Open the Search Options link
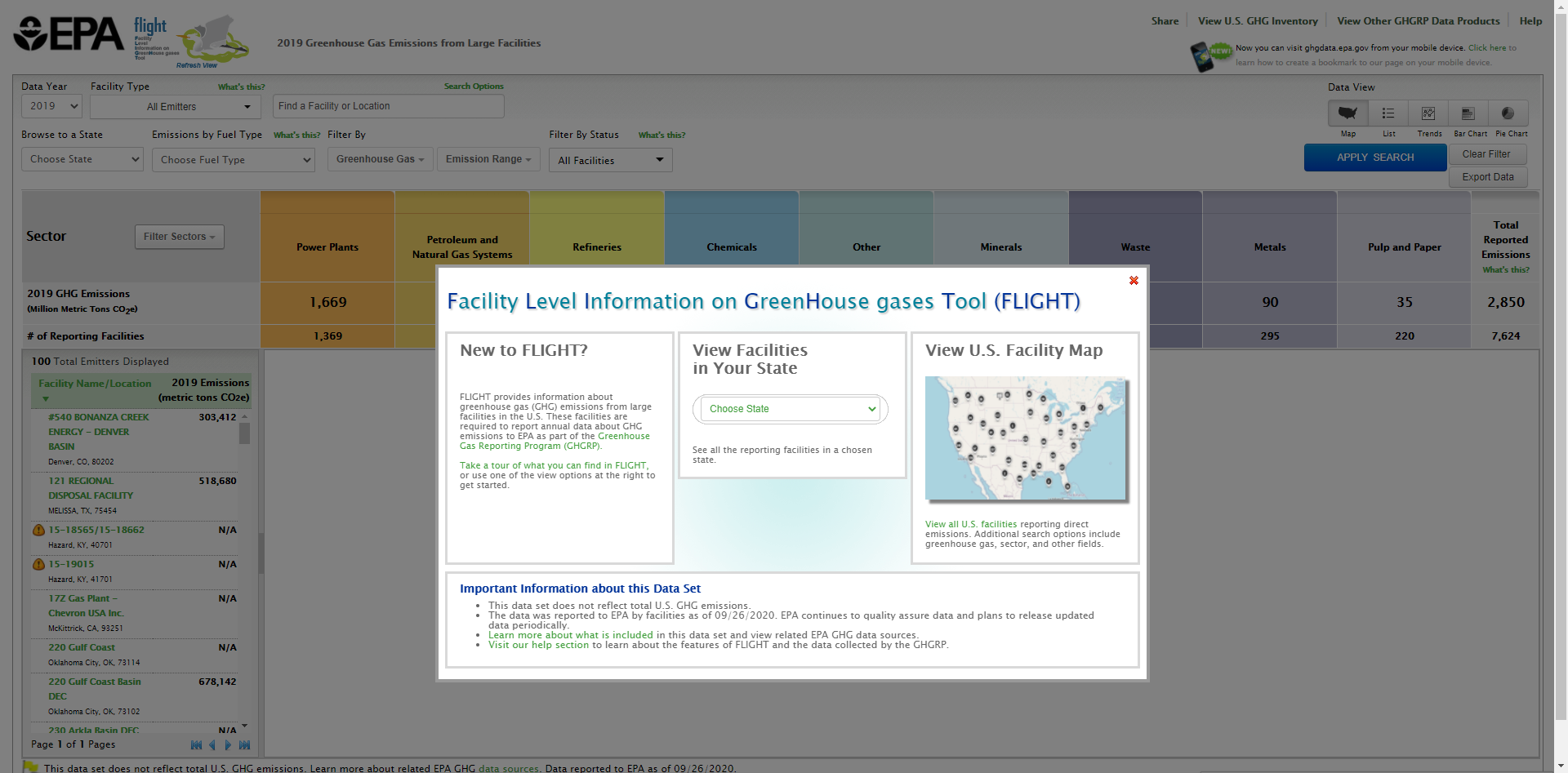Image resolution: width=1568 pixels, height=773 pixels. coord(474,87)
